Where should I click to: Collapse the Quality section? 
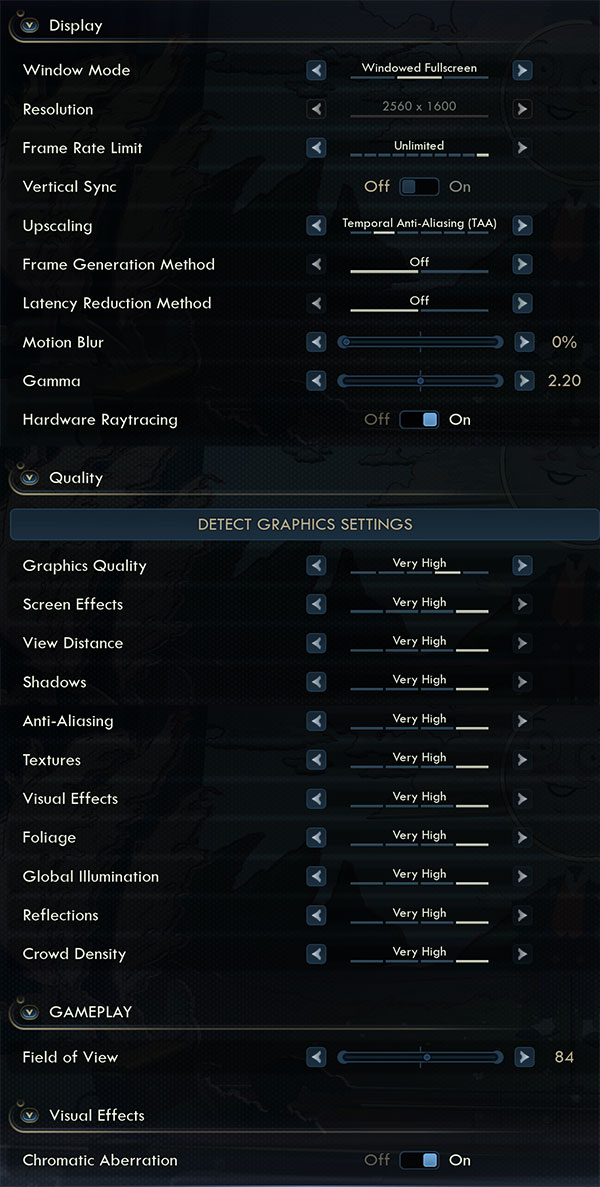[29, 478]
